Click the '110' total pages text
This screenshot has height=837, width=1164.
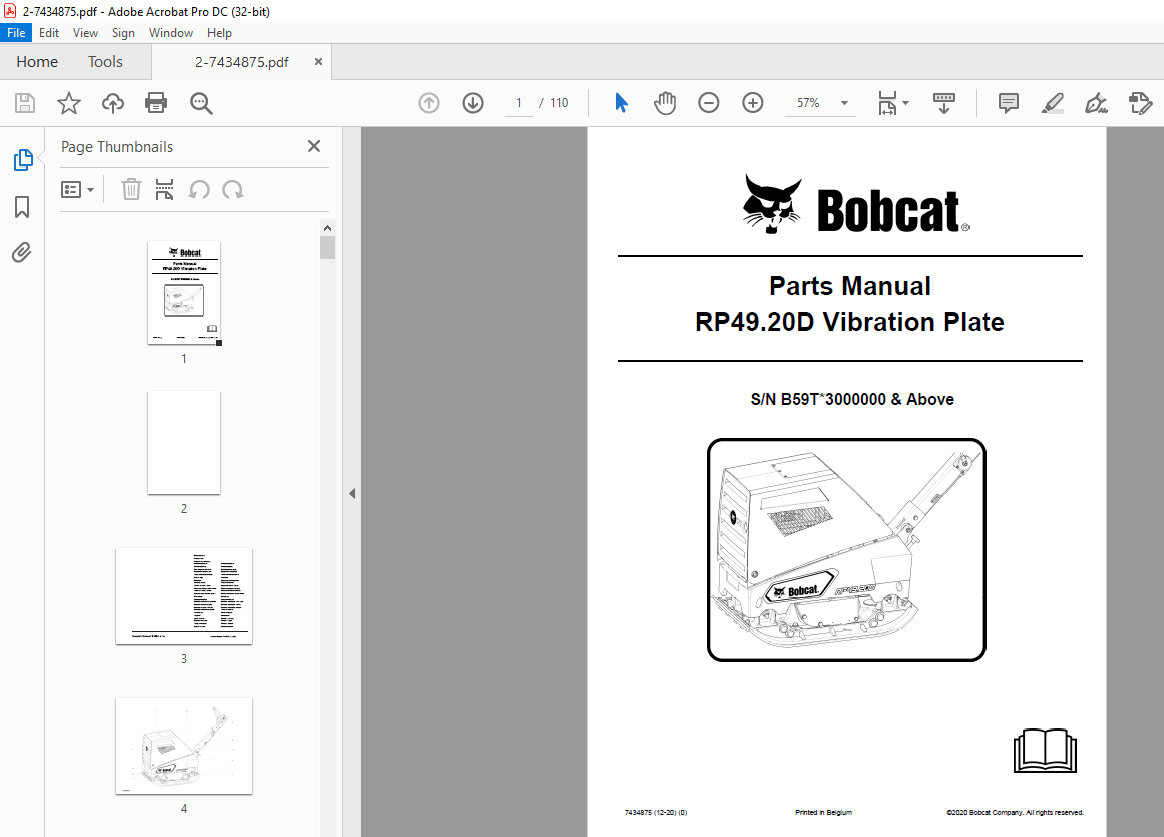[559, 103]
